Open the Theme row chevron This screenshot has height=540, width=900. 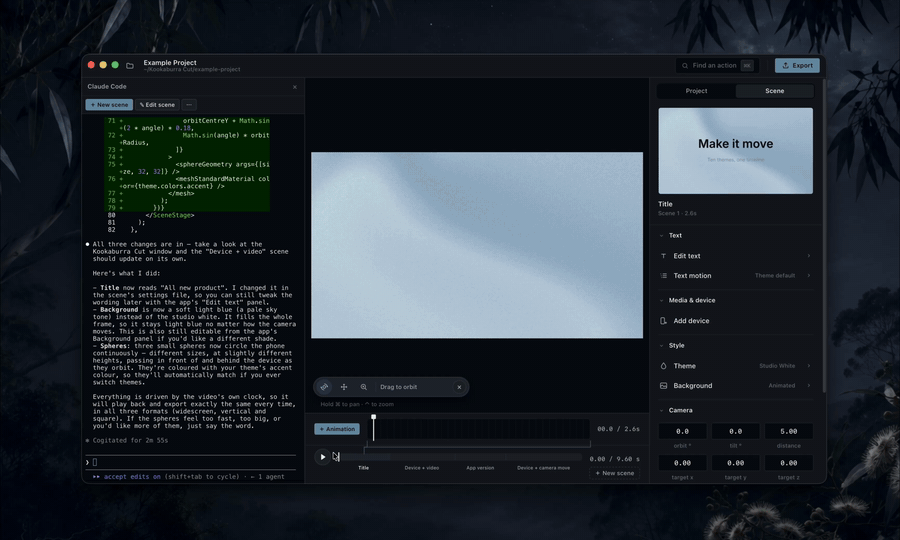point(809,366)
